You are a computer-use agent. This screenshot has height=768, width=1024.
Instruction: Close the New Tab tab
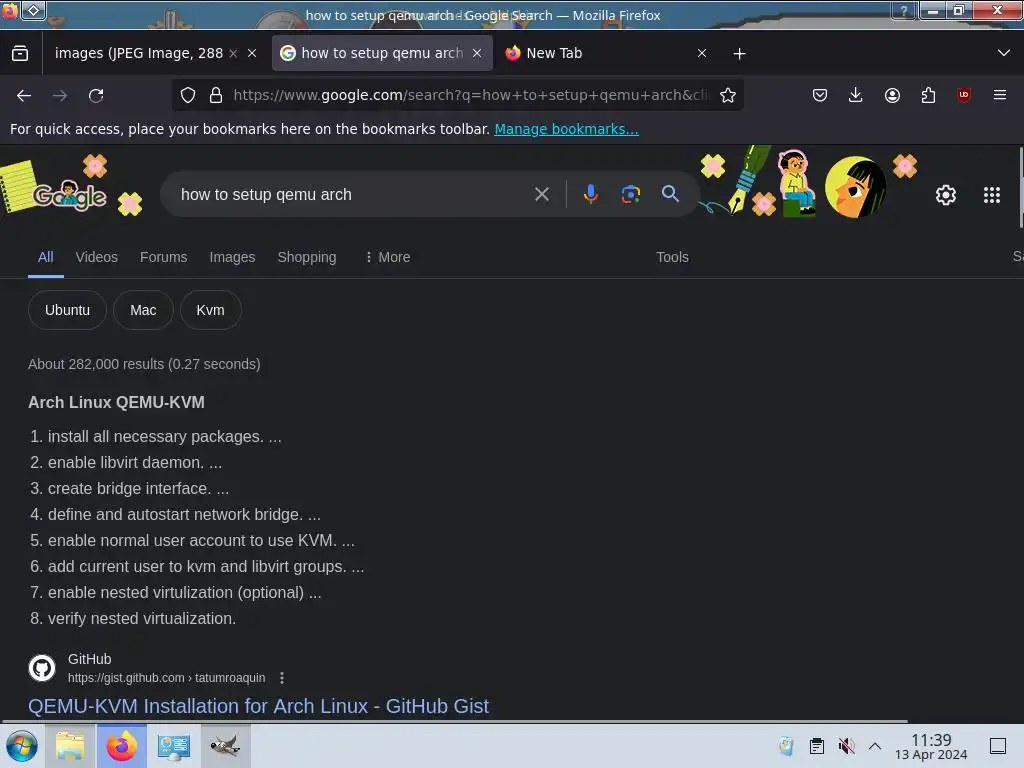[702, 54]
